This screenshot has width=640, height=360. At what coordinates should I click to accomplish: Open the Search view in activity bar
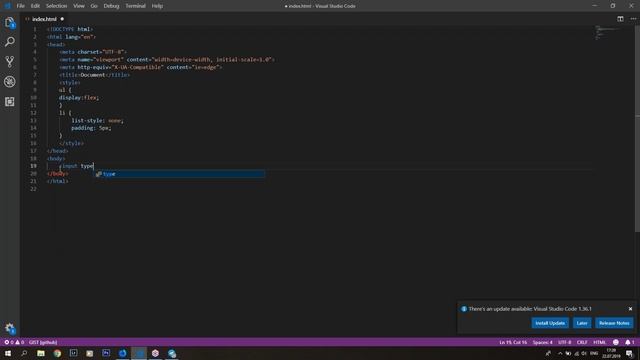pyautogui.click(x=10, y=42)
